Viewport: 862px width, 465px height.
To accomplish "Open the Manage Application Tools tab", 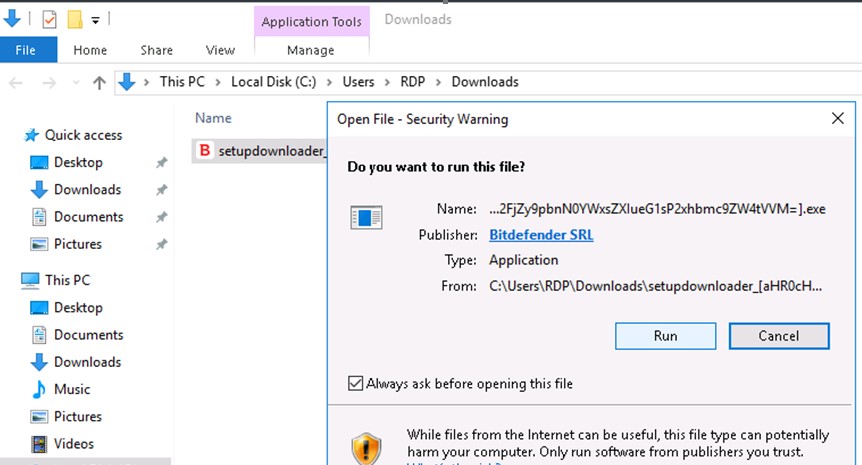I will click(x=311, y=50).
